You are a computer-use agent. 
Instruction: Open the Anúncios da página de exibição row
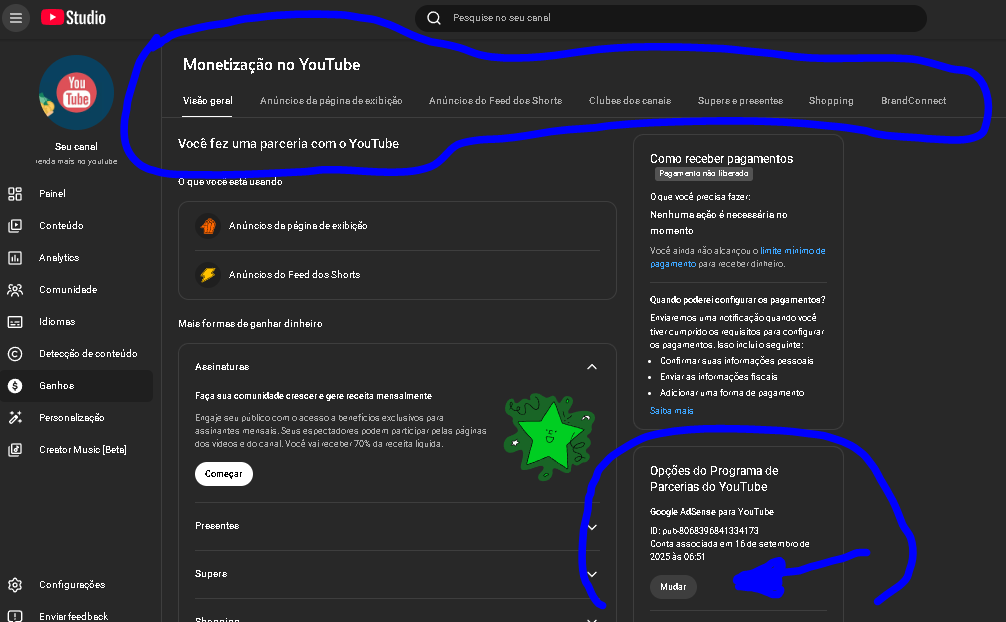click(397, 226)
